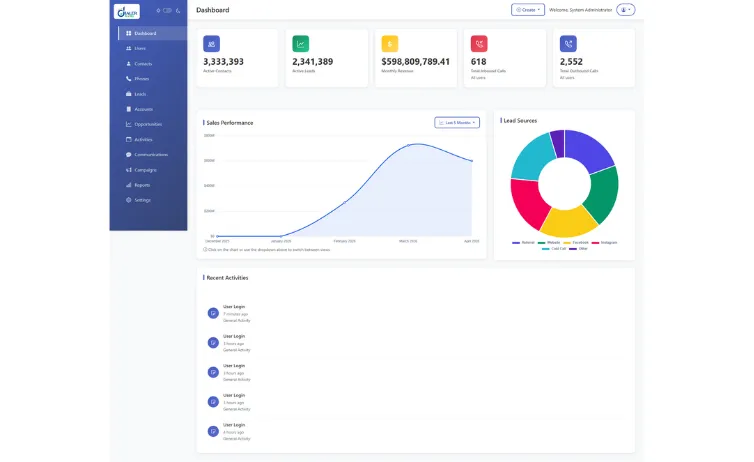Click the yellow Monthly Revenue dollar icon

[x=390, y=44]
